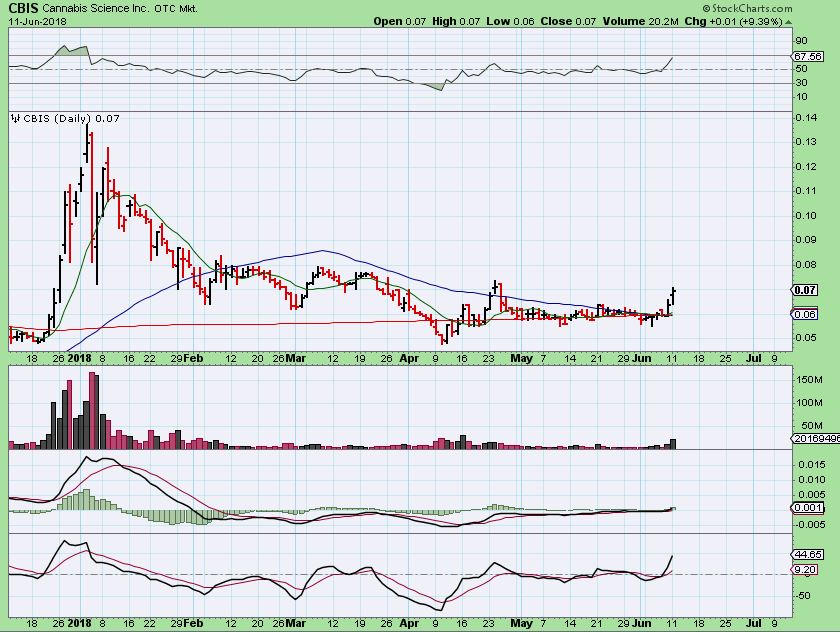Click the 'Mar' label on upper date axis
The height and width of the screenshot is (632, 840).
pyautogui.click(x=296, y=358)
